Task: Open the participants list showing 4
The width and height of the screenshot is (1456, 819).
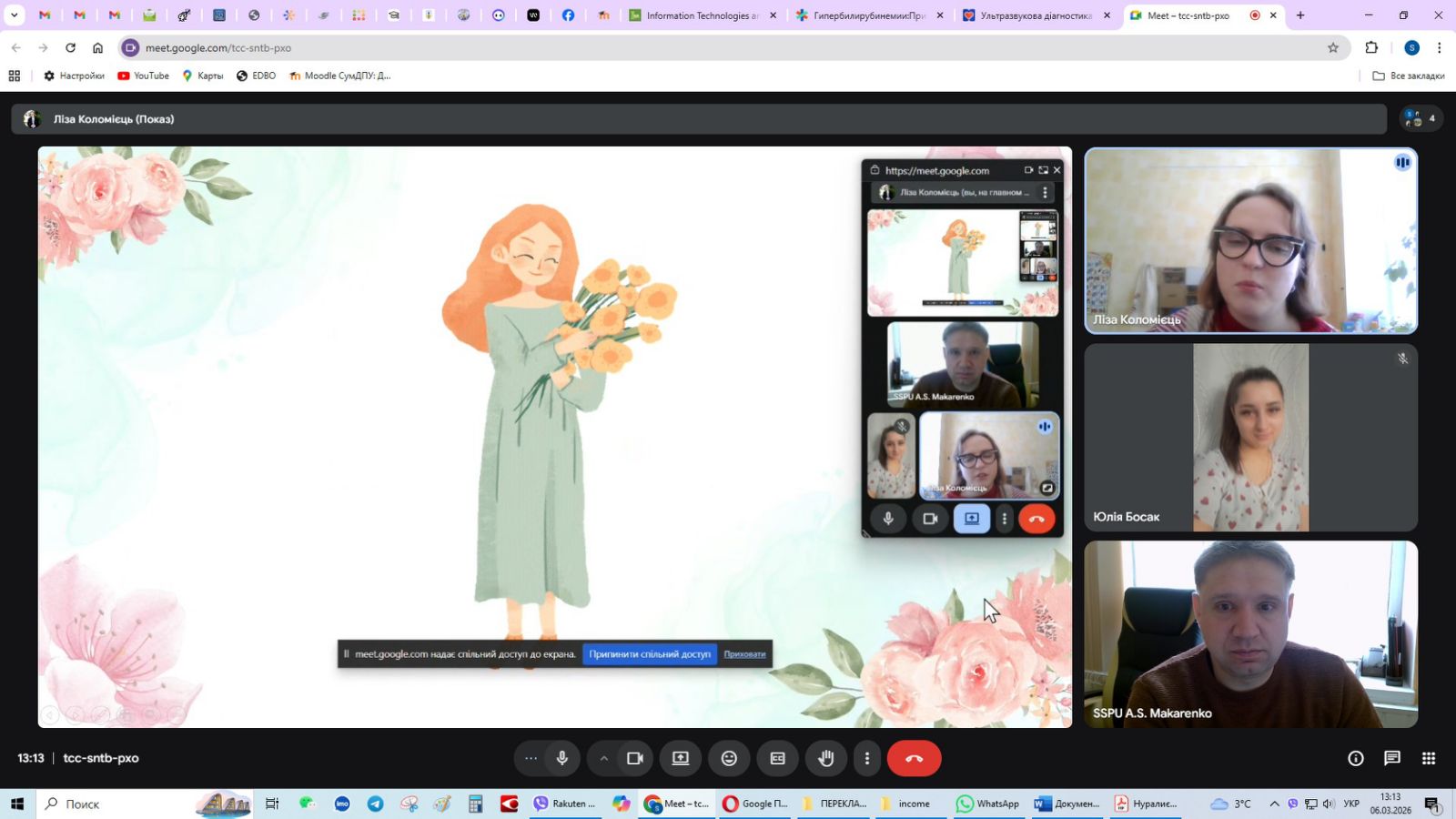Action: [x=1420, y=118]
